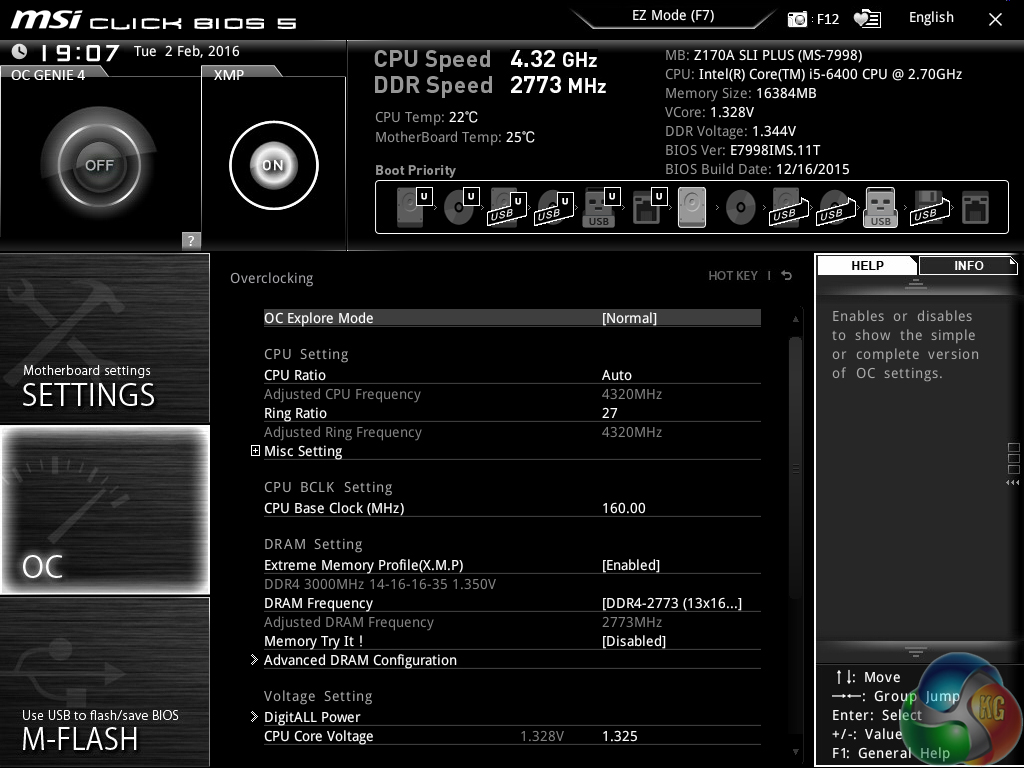This screenshot has width=1024, height=768.
Task: Expand Advanced DRAM Configuration submenu
Action: [x=360, y=660]
